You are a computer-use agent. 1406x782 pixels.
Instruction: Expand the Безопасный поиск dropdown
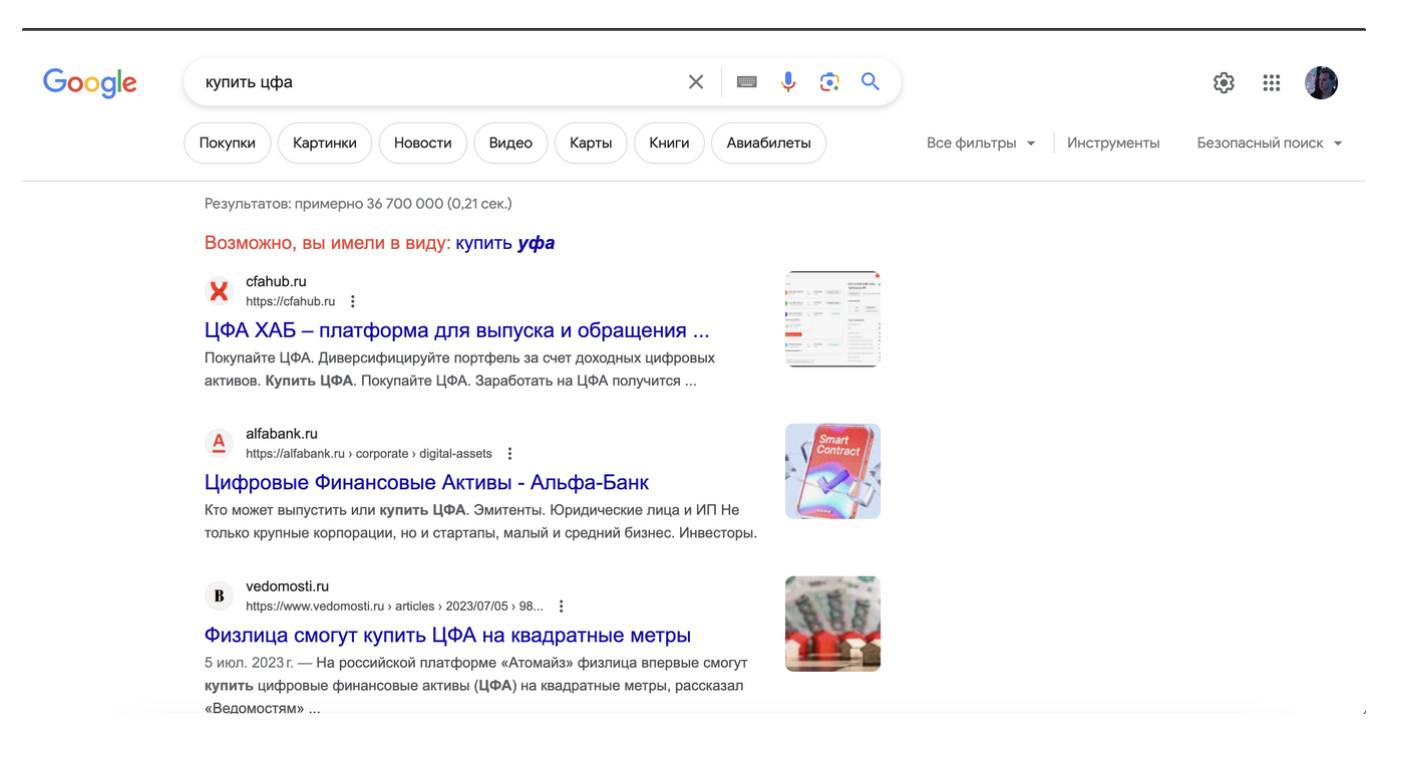click(1269, 143)
